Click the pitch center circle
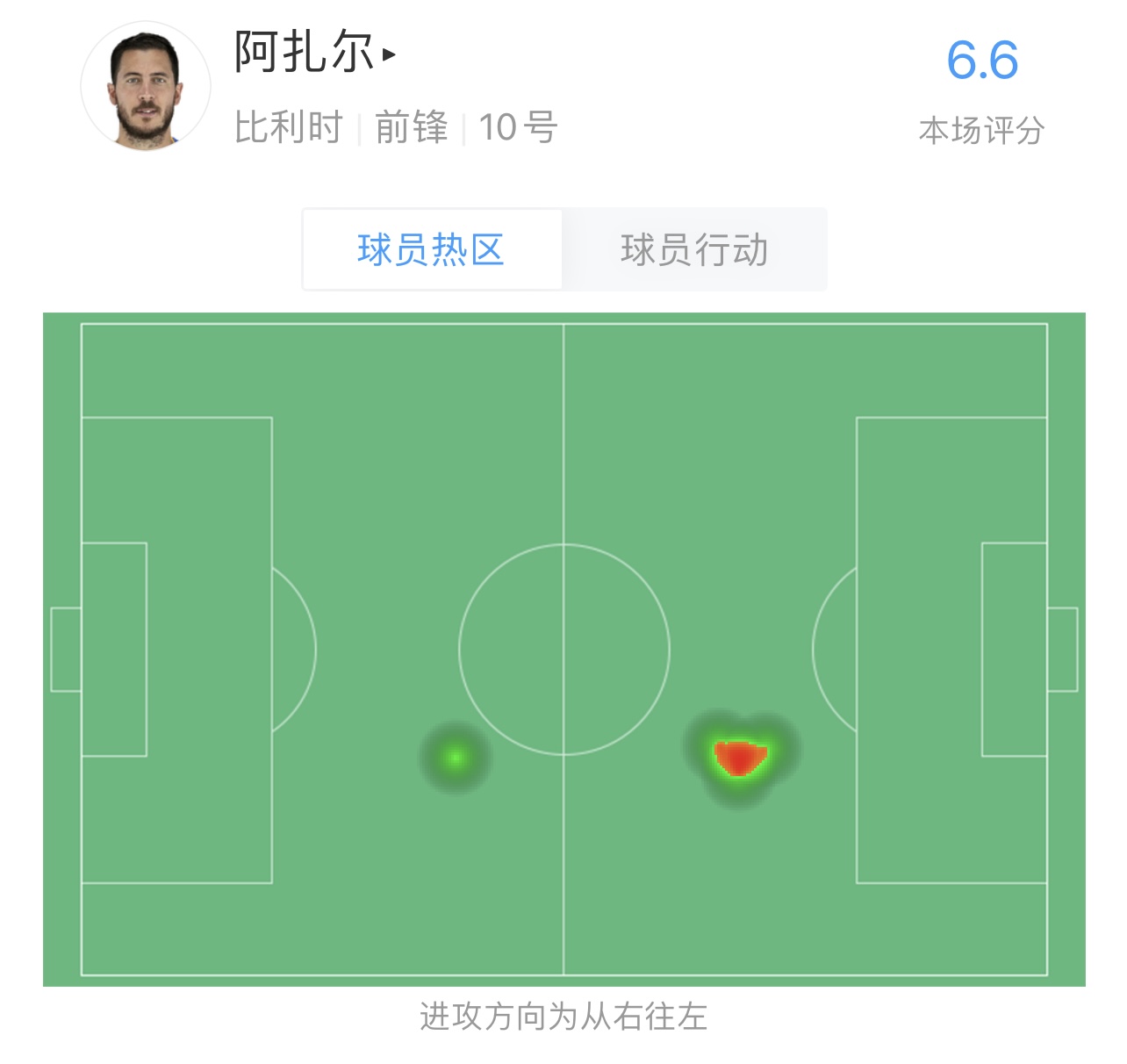Image resolution: width=1127 pixels, height=1064 pixels. 564,650
